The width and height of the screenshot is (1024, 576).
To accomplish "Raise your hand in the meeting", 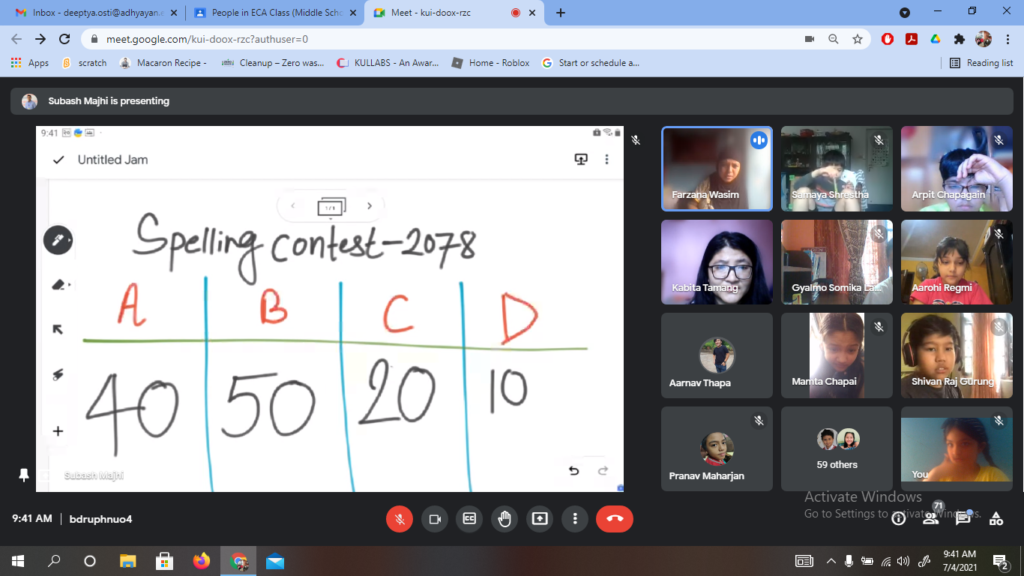I will coord(505,519).
